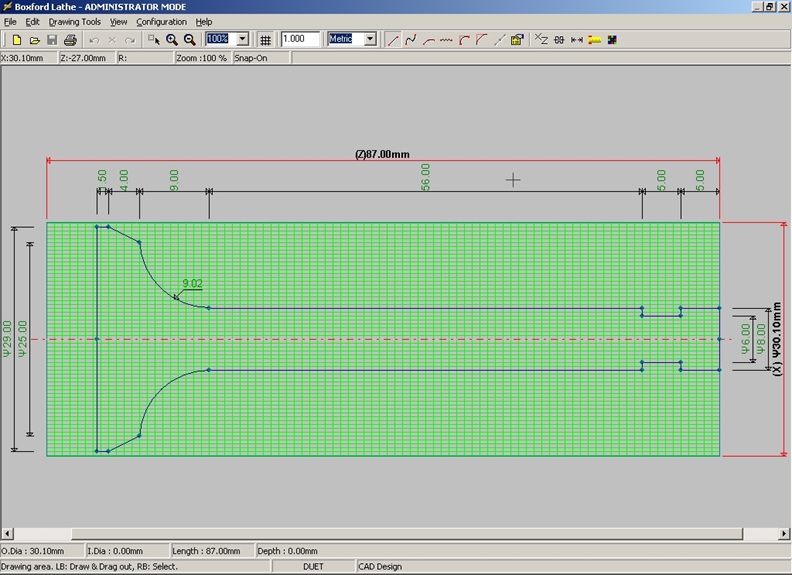Open the zoom percentage dropdown arrow
Viewport: 792px width, 575px height.
[242, 39]
